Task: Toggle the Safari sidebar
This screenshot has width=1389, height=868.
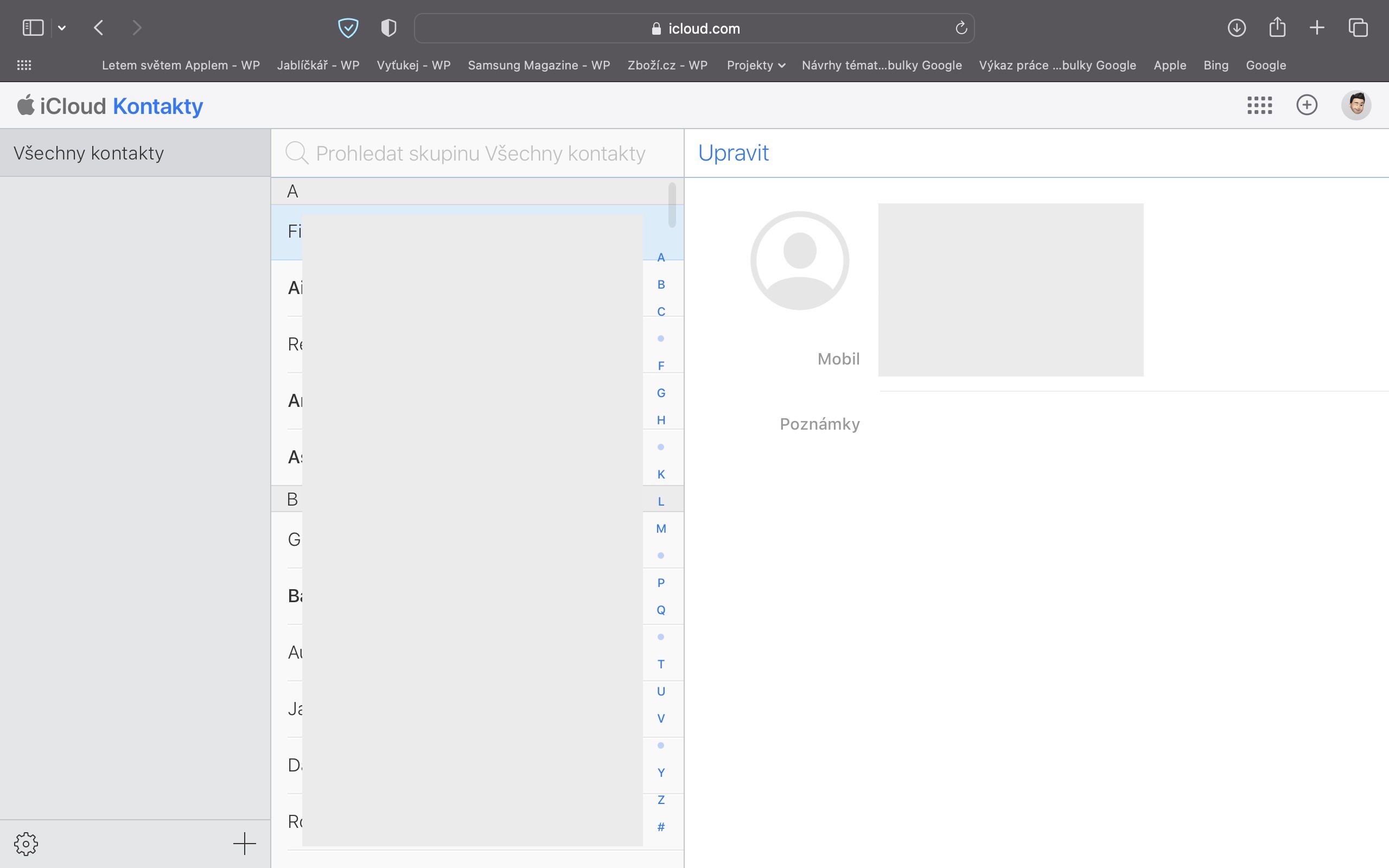Action: [33, 28]
